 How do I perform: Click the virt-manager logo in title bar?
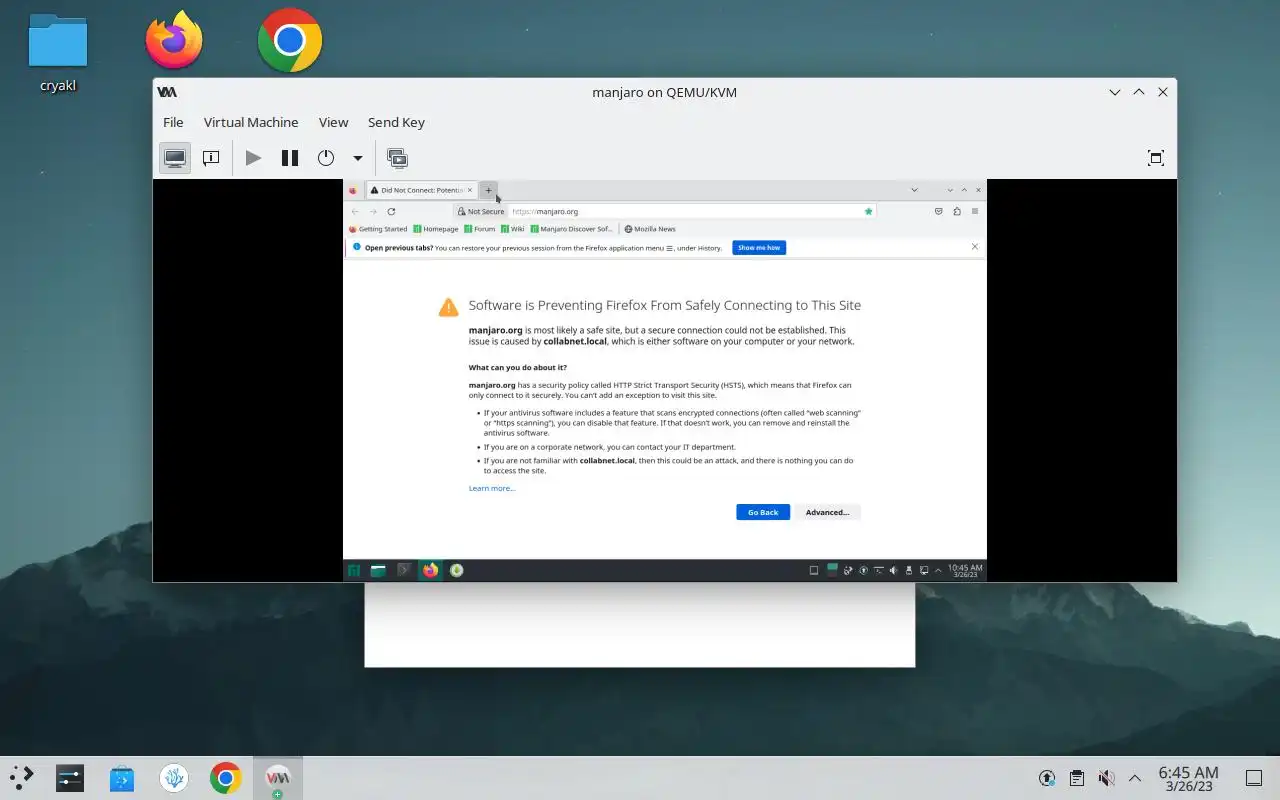point(167,92)
